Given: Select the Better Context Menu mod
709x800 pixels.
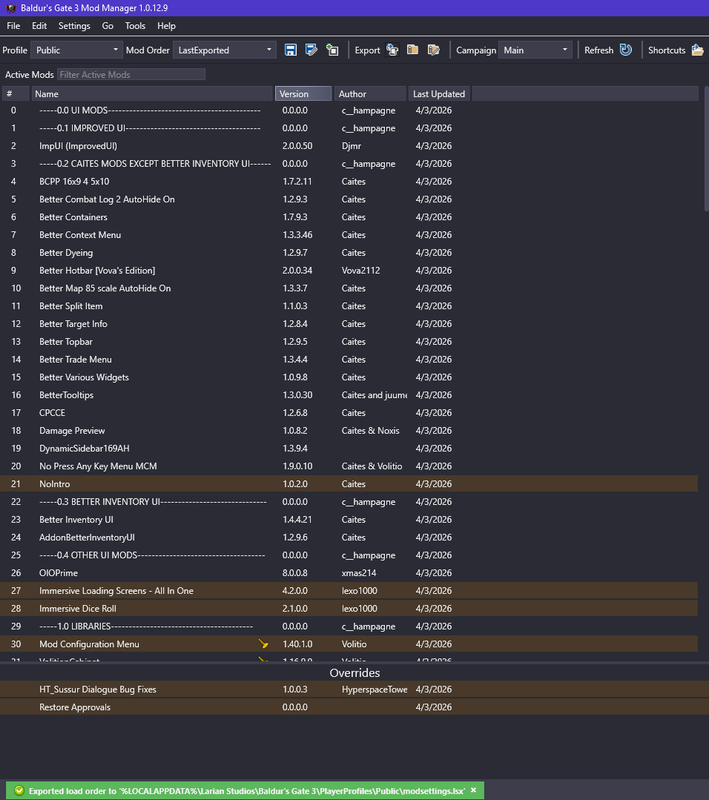Looking at the screenshot, I should click(x=349, y=235).
